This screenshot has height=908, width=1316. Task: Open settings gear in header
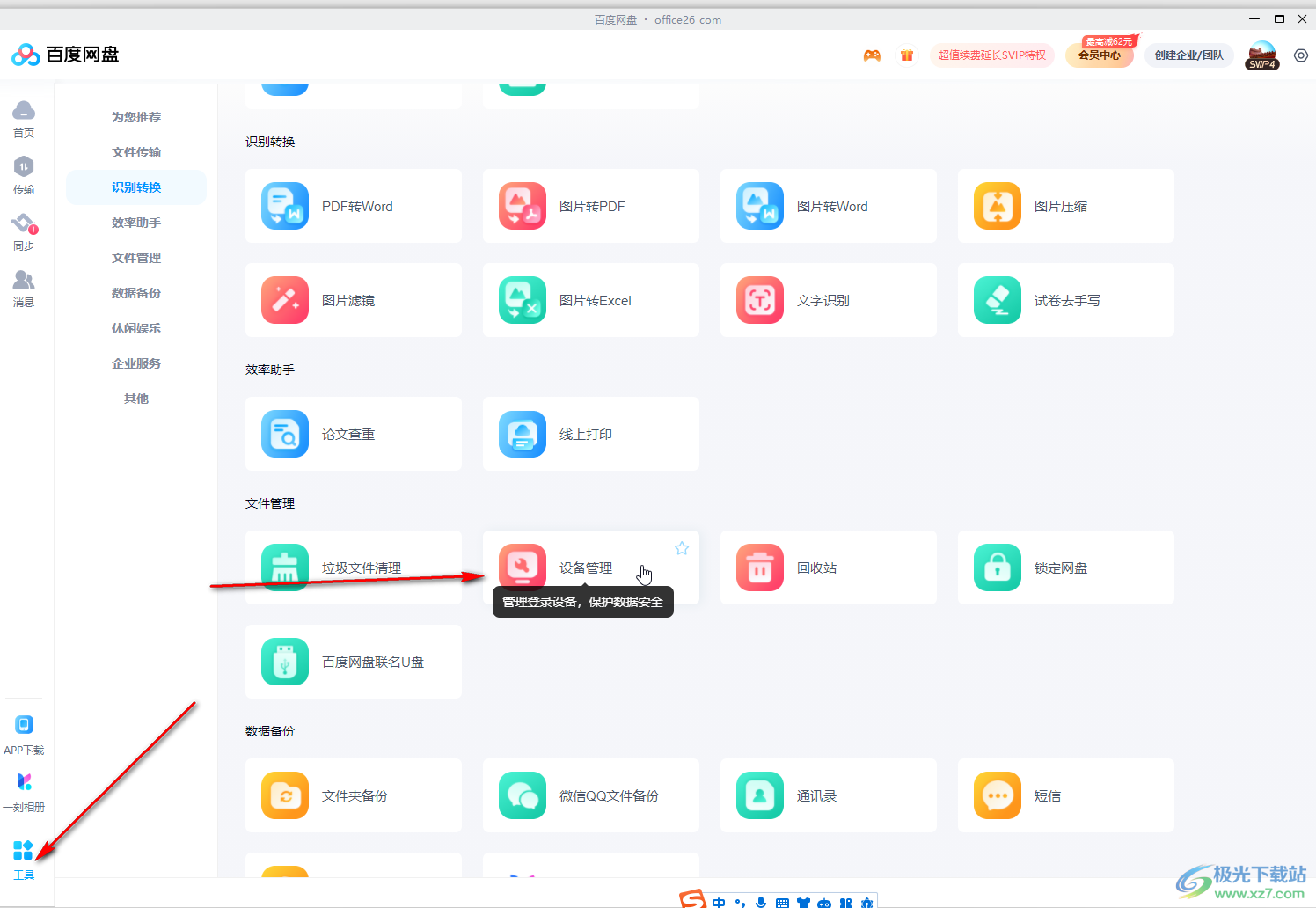pyautogui.click(x=1301, y=55)
